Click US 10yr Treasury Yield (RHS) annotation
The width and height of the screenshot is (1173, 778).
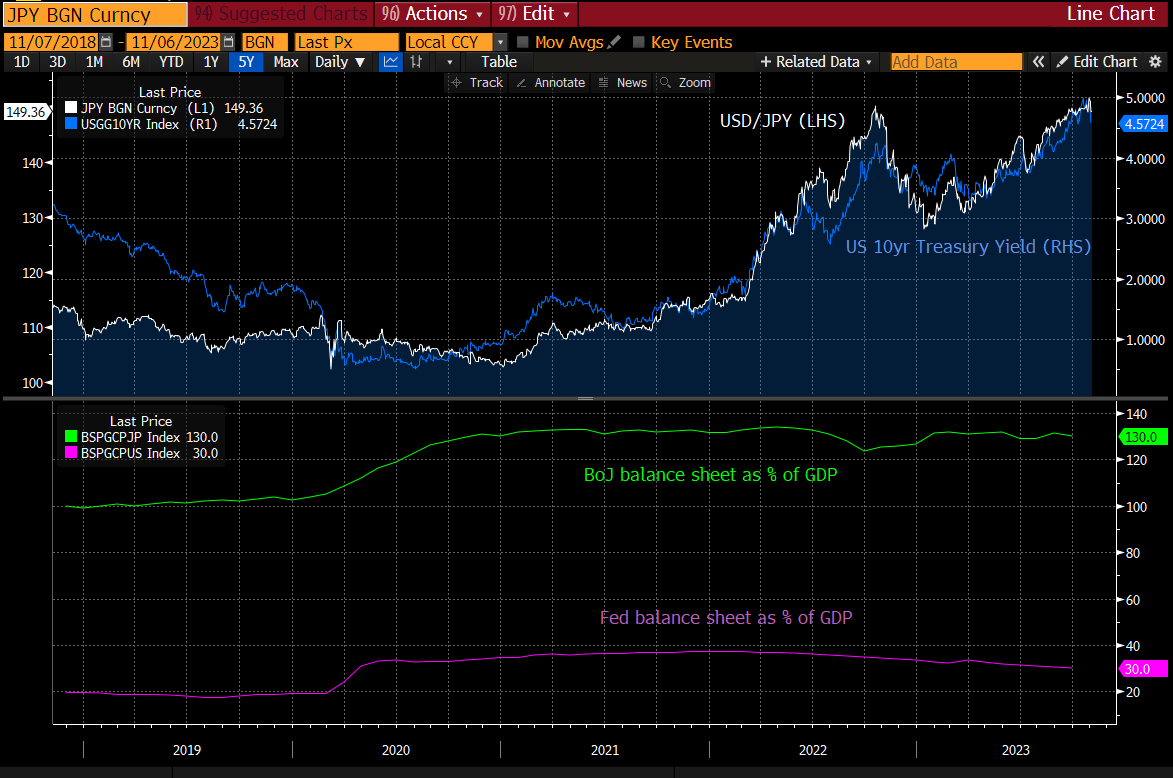click(x=968, y=246)
